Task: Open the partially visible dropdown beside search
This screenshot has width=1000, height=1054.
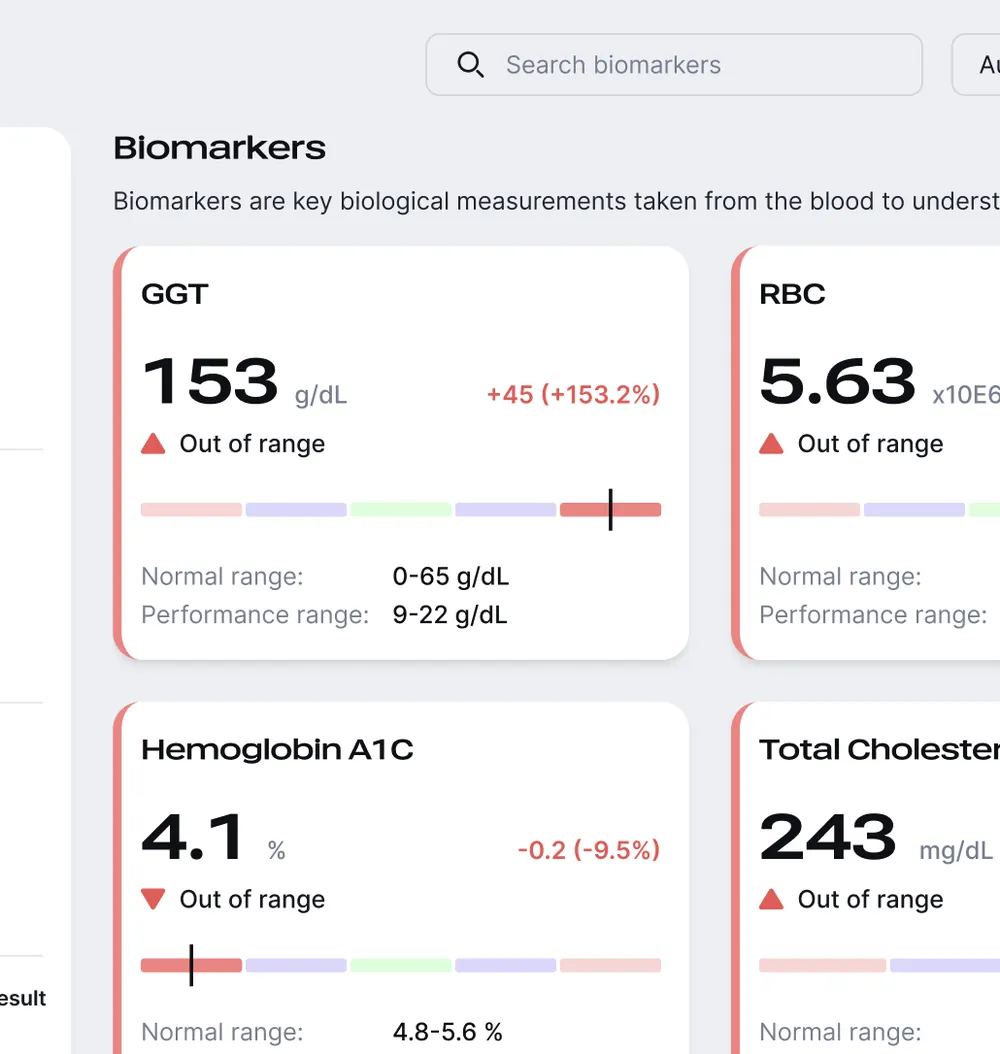Action: (976, 65)
